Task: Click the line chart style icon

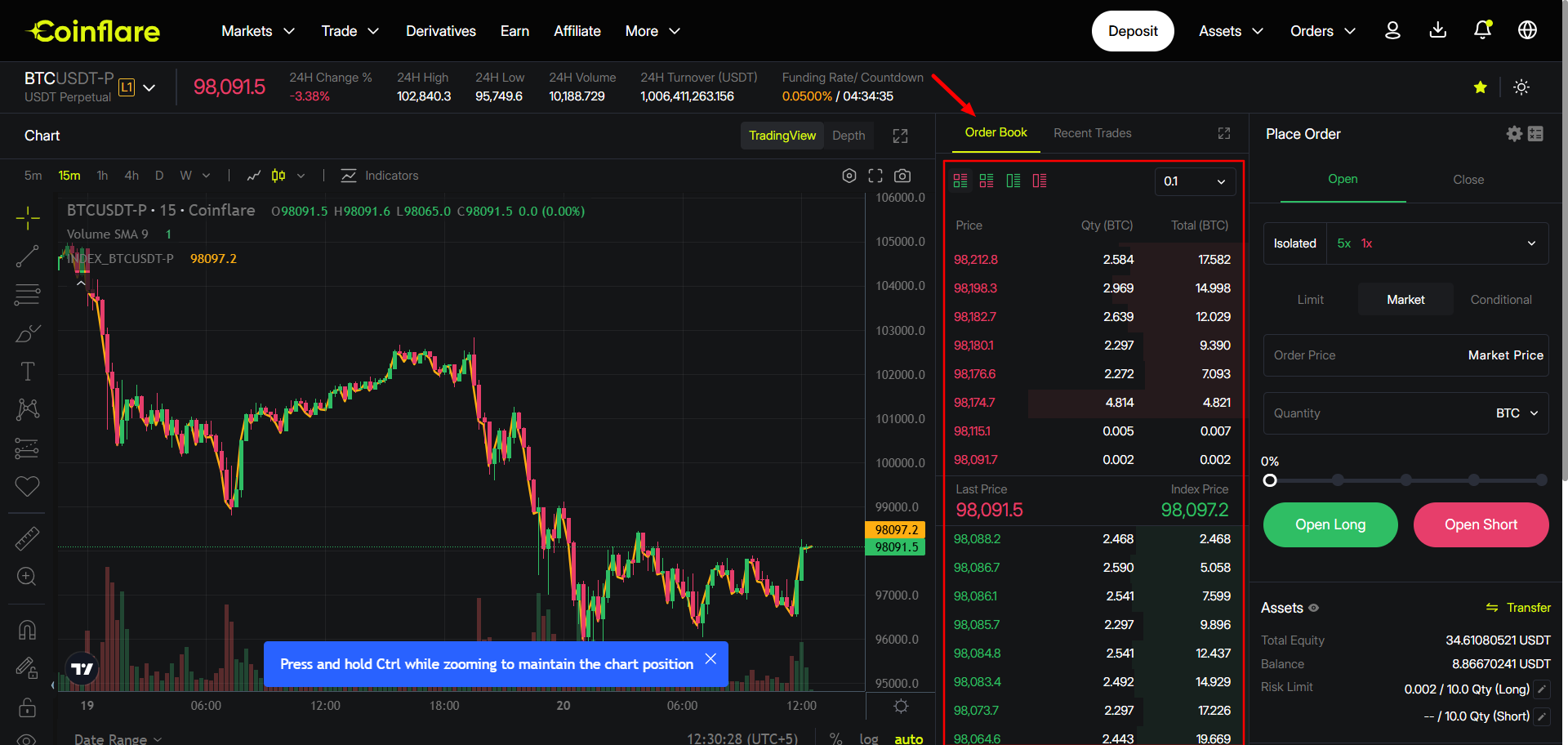Action: (254, 176)
